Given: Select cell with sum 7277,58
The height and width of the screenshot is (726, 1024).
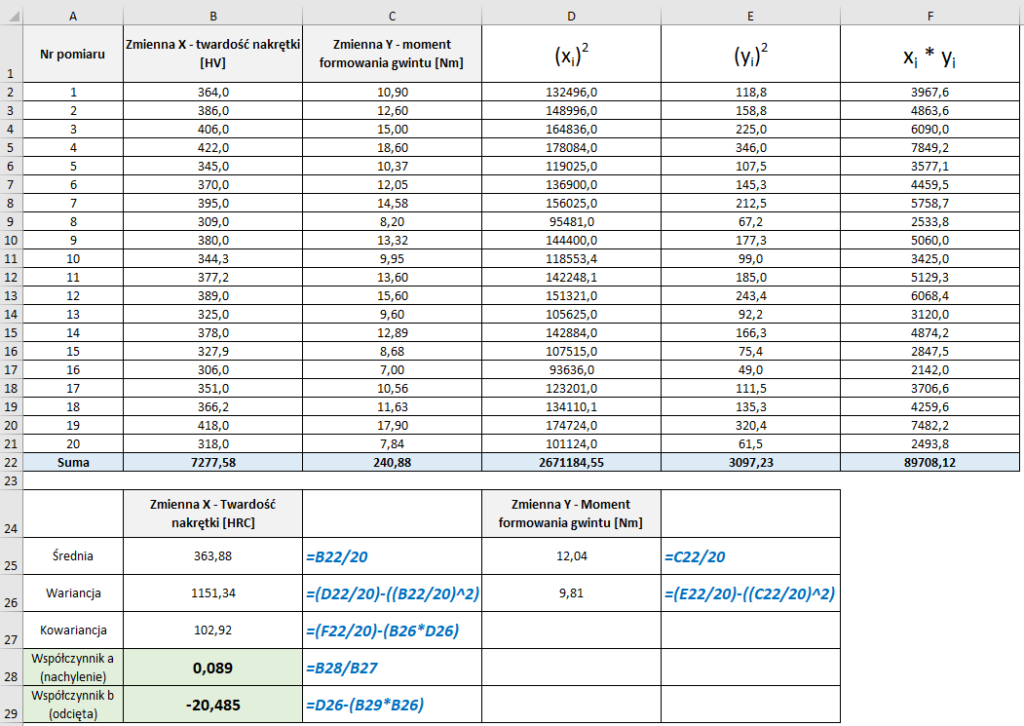Looking at the screenshot, I should click(212, 464).
